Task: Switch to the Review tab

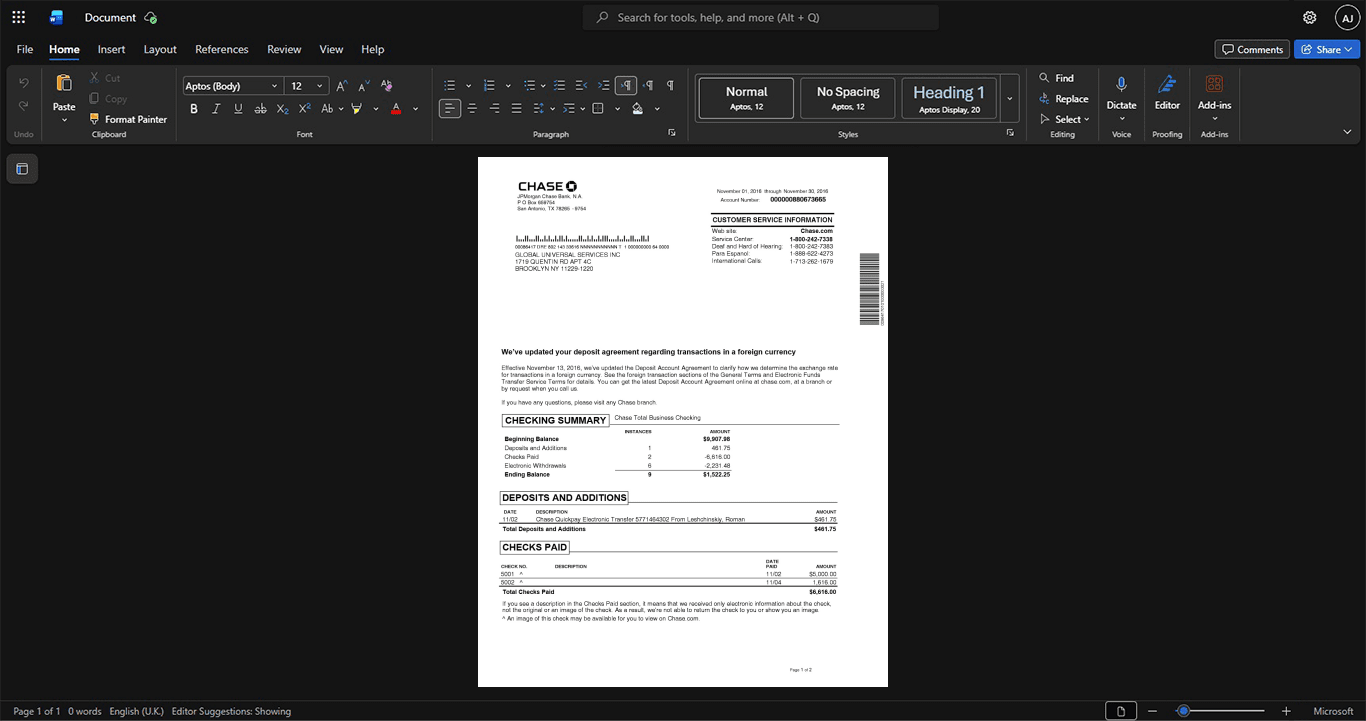Action: 284,49
